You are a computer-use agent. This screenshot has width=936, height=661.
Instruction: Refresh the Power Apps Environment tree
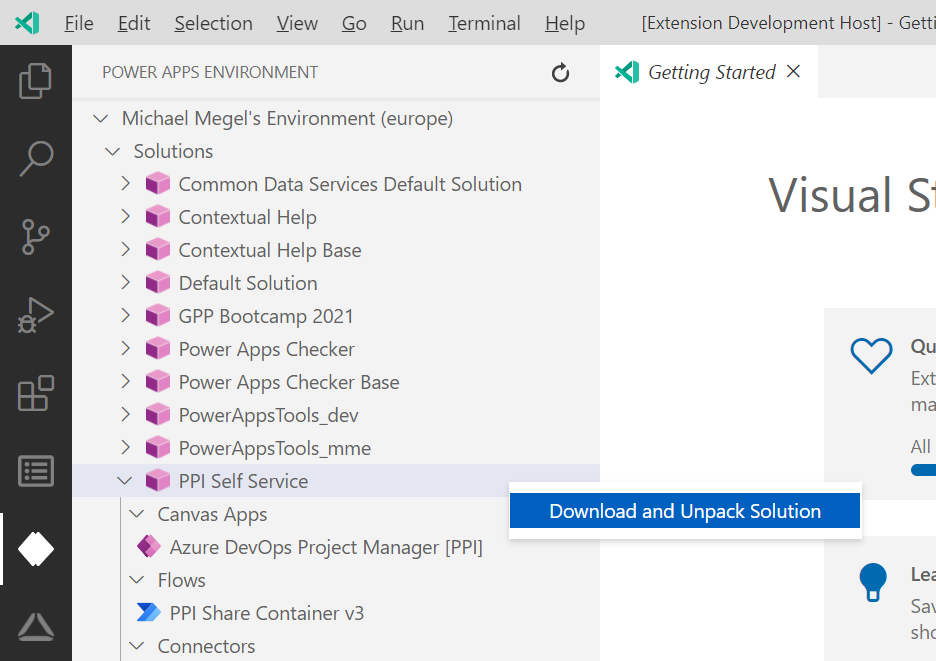[560, 73]
